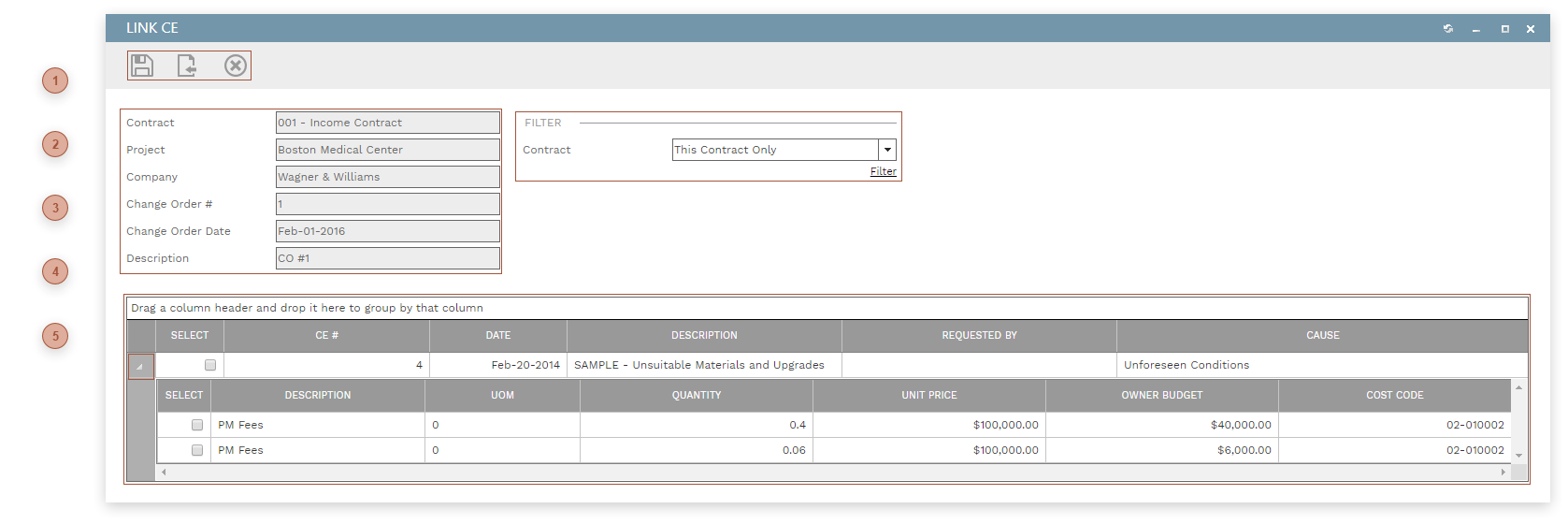Click the horizontal scrollbar right arrow
The width and height of the screenshot is (1568, 524).
tap(1503, 473)
